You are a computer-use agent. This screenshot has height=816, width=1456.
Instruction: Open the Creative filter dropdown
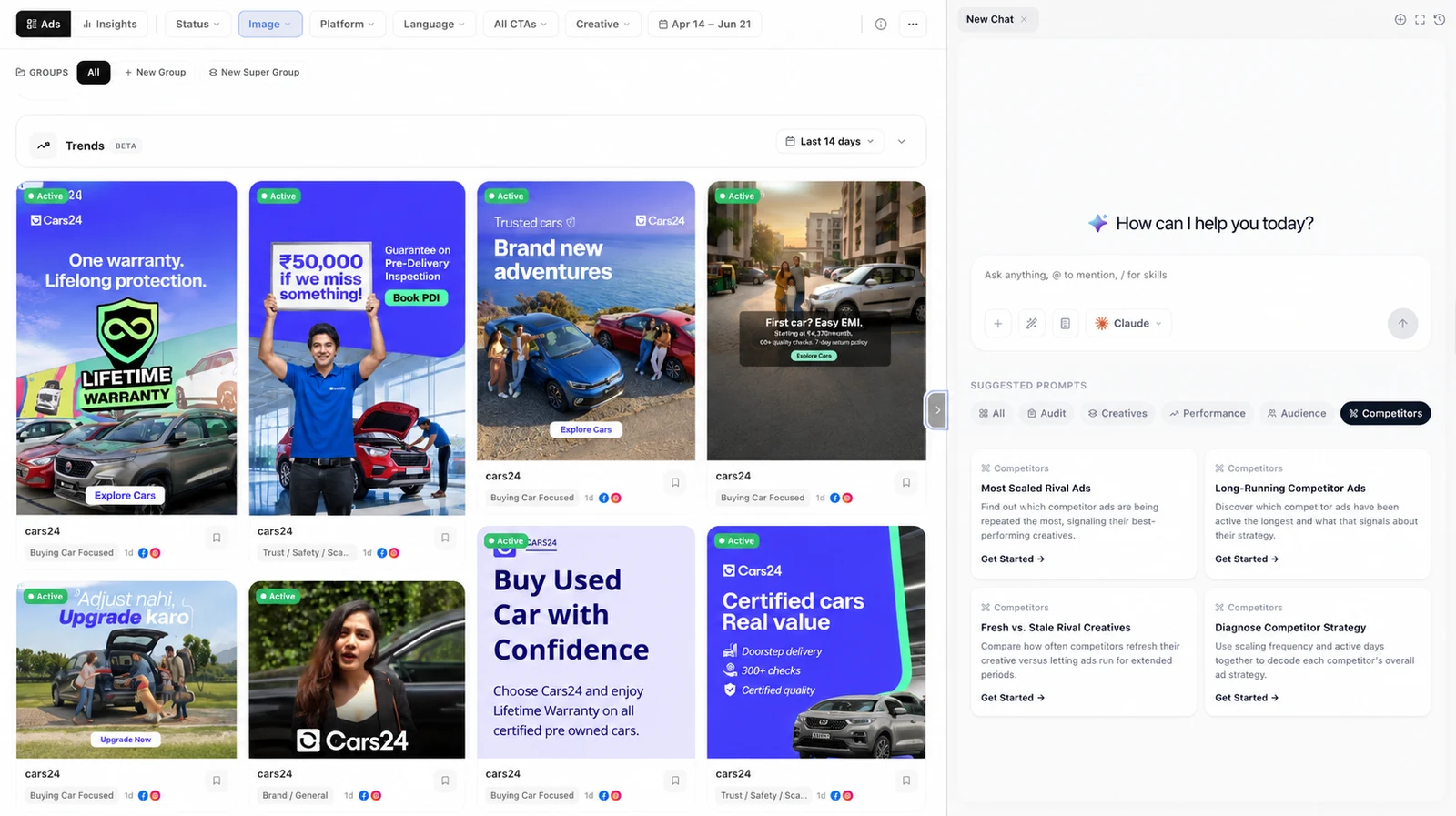tap(603, 25)
